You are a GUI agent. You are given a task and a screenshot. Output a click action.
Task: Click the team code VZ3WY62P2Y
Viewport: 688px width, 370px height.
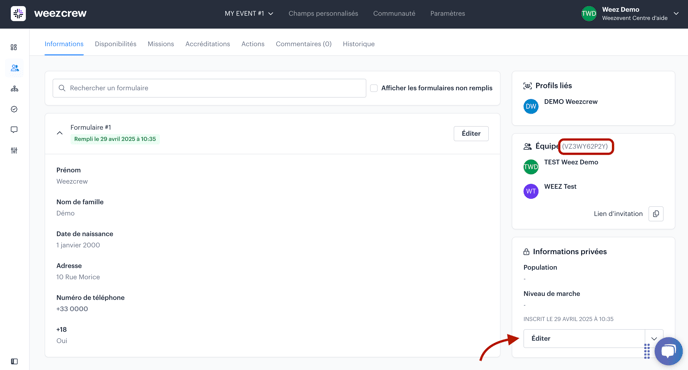[585, 147]
